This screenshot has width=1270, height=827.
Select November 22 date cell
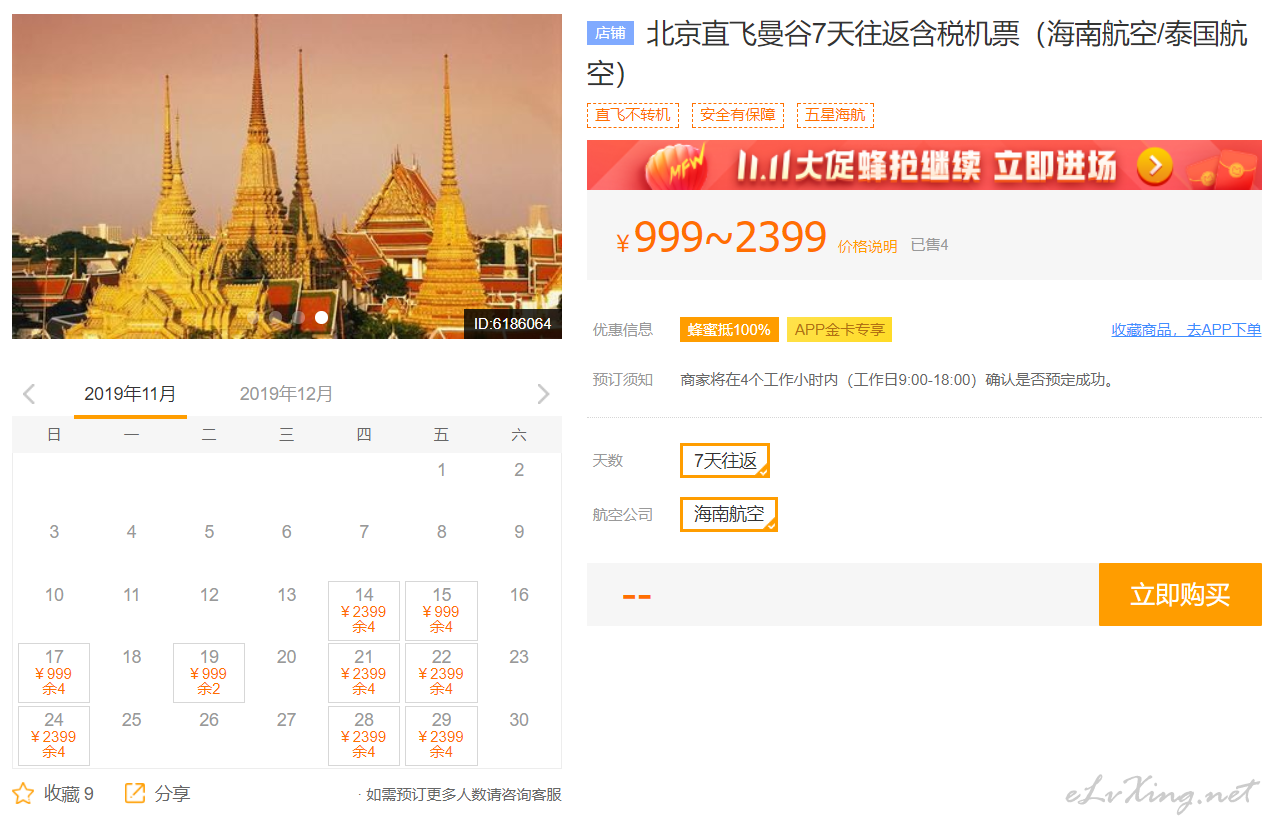coord(441,673)
